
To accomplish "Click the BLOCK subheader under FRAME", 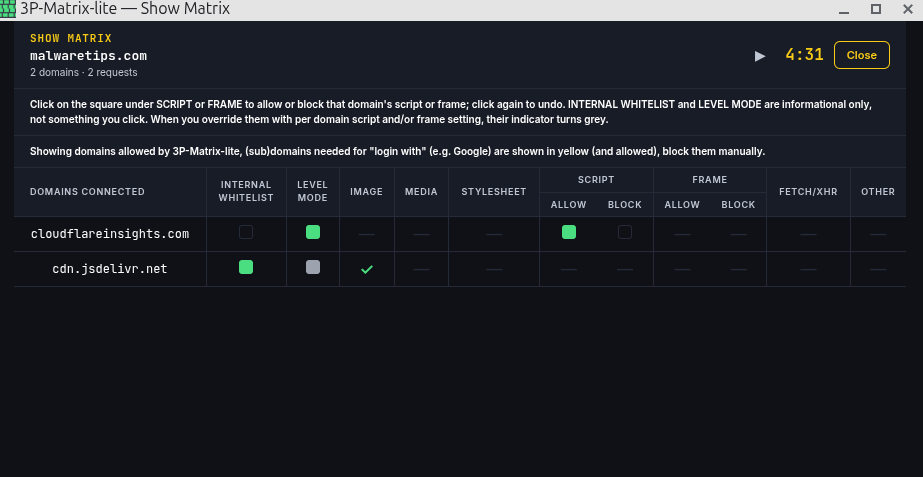I will [738, 205].
